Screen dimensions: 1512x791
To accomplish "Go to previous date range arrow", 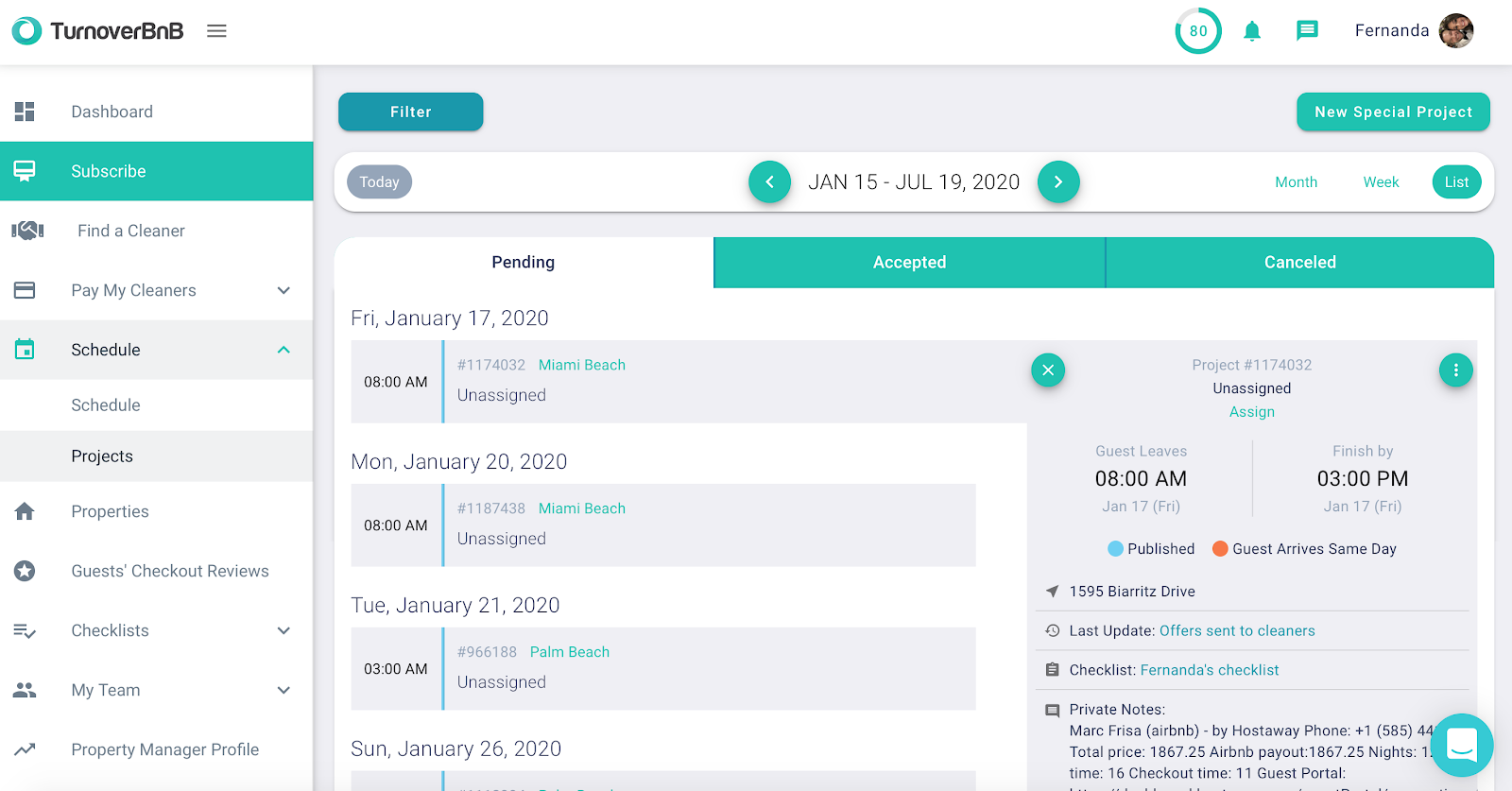I will point(770,181).
